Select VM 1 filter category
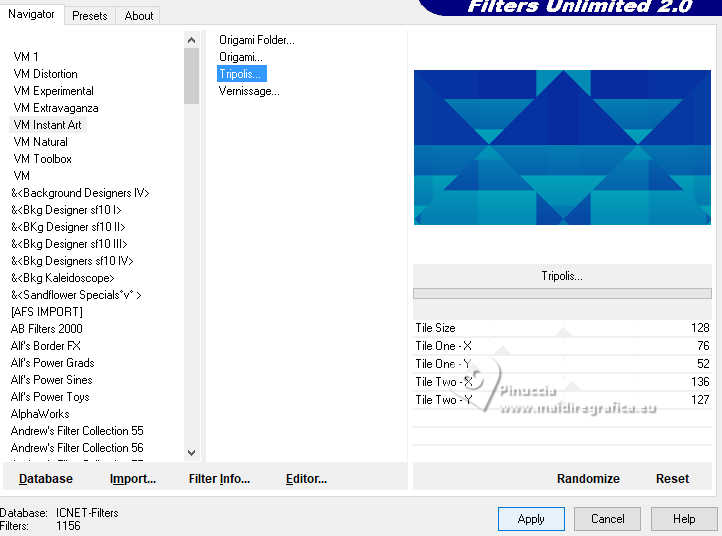The image size is (722, 536). pos(26,57)
